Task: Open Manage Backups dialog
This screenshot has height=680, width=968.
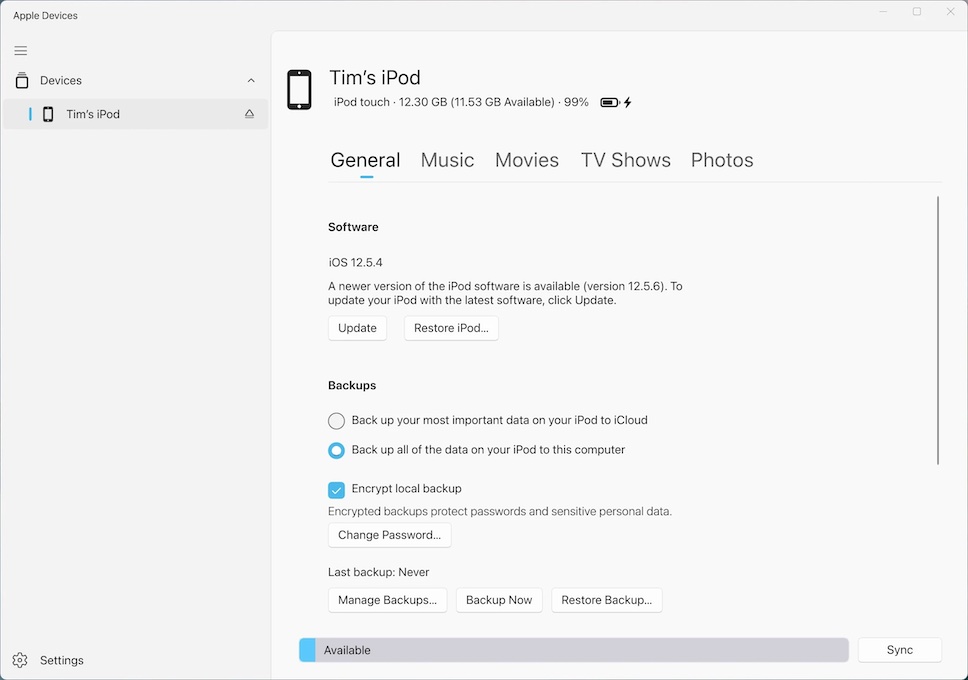Action: pos(387,600)
